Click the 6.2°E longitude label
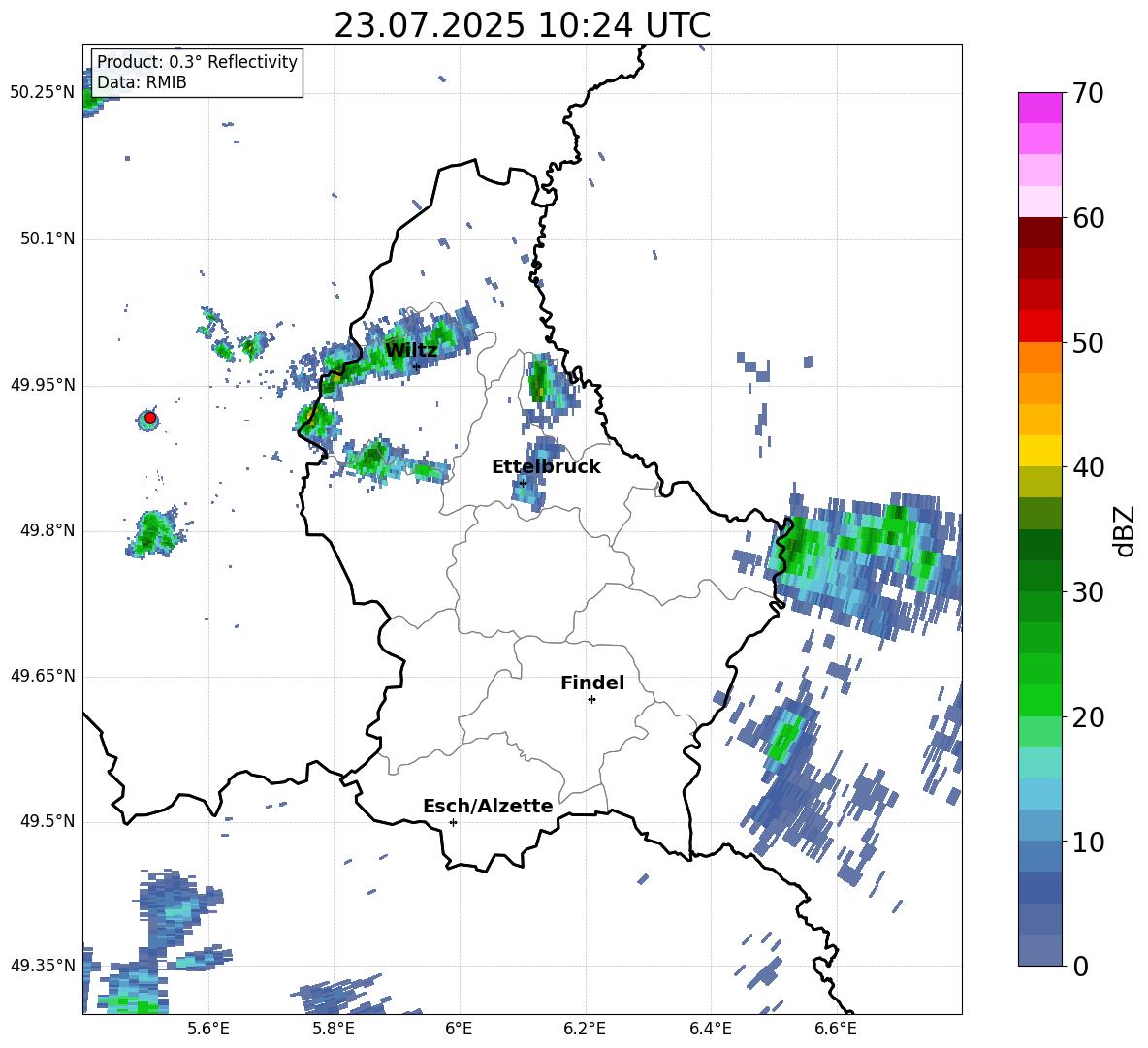 pos(585,1029)
